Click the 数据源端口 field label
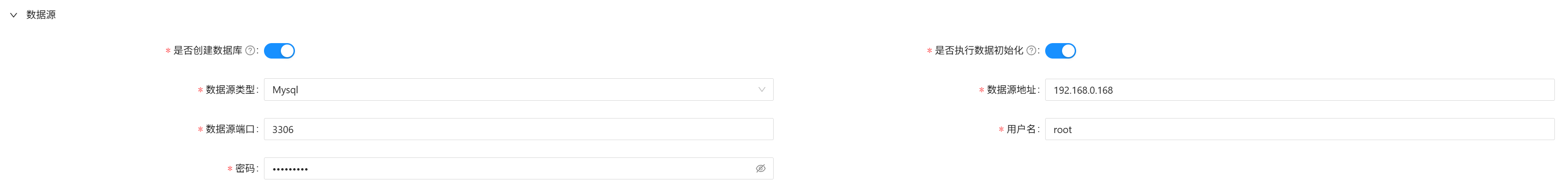Screen dimensions: 1568x186 (231, 129)
